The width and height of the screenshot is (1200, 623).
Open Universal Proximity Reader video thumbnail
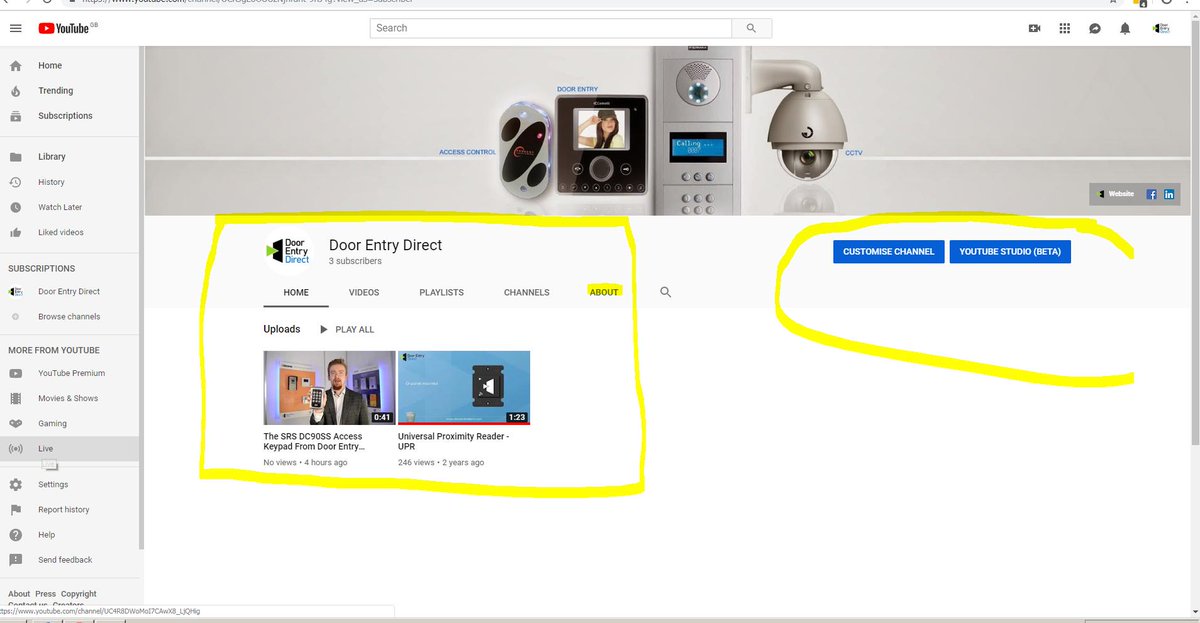coord(464,388)
